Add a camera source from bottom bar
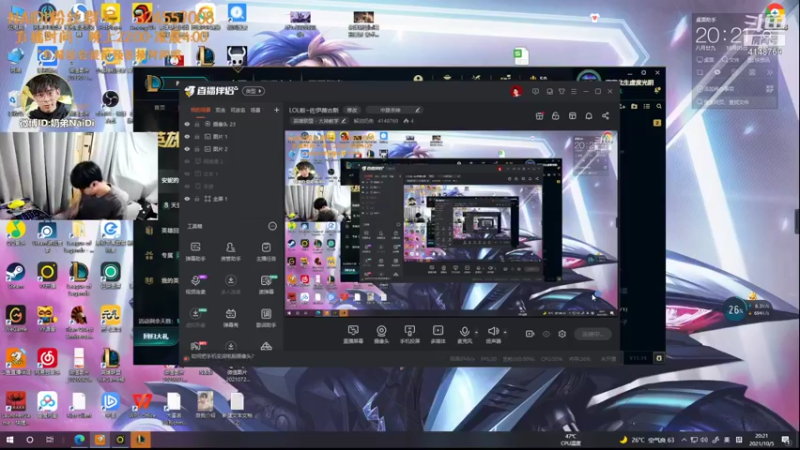This screenshot has height=450, width=800. click(381, 334)
